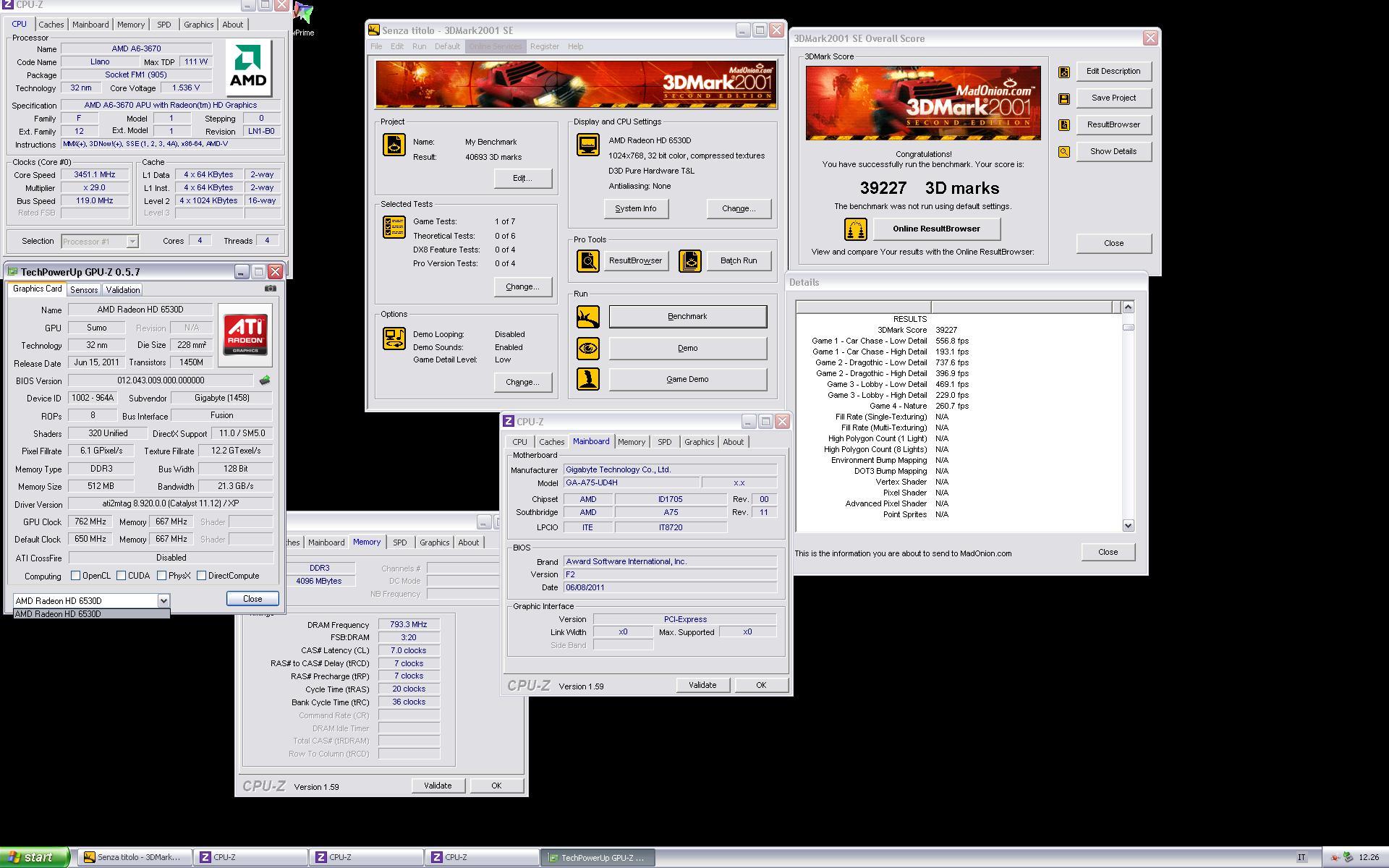Toggle the PhysX checkbox in GPU-Z
This screenshot has width=1389, height=868.
pyautogui.click(x=161, y=576)
